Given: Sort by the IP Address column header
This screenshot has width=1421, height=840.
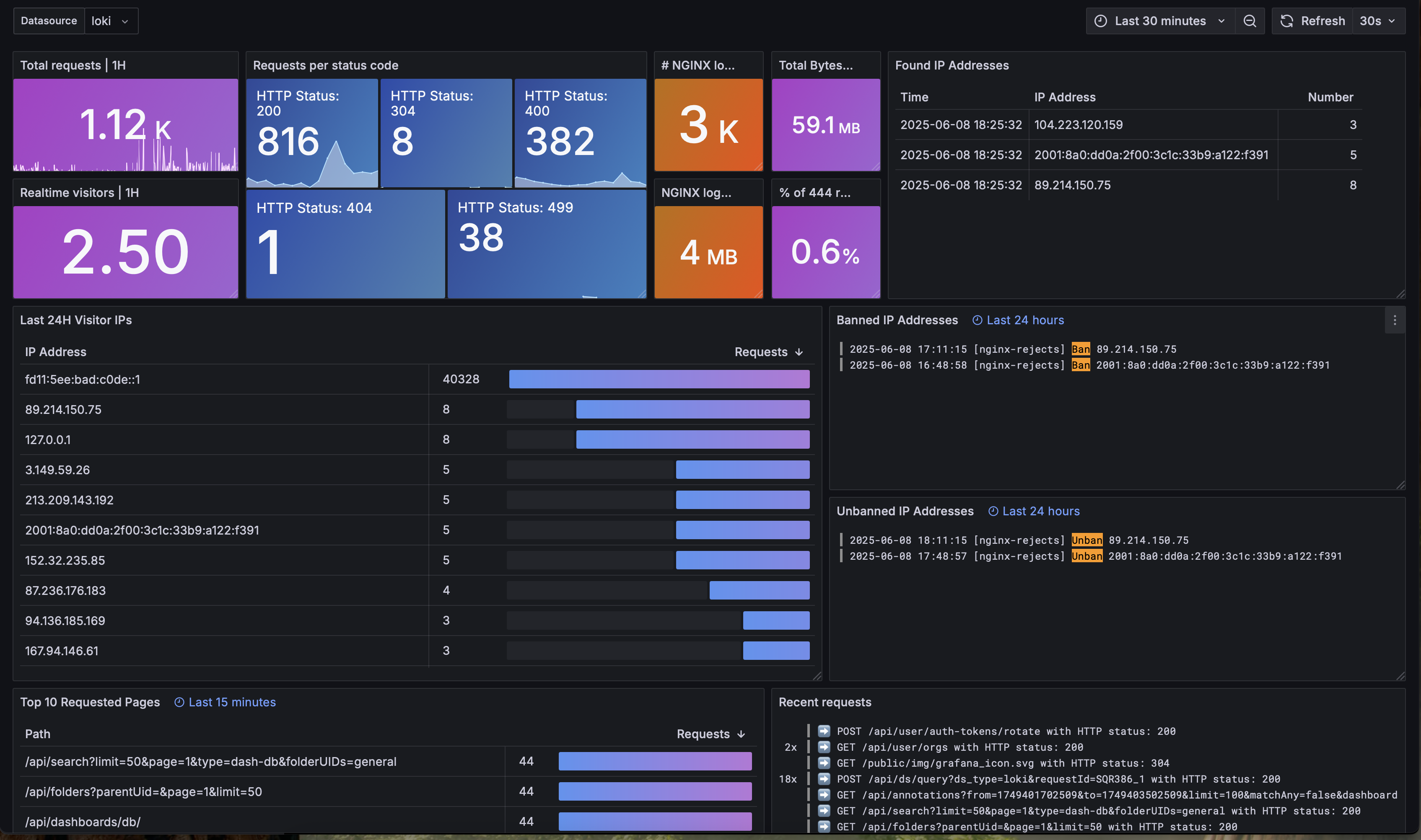Looking at the screenshot, I should [x=55, y=352].
